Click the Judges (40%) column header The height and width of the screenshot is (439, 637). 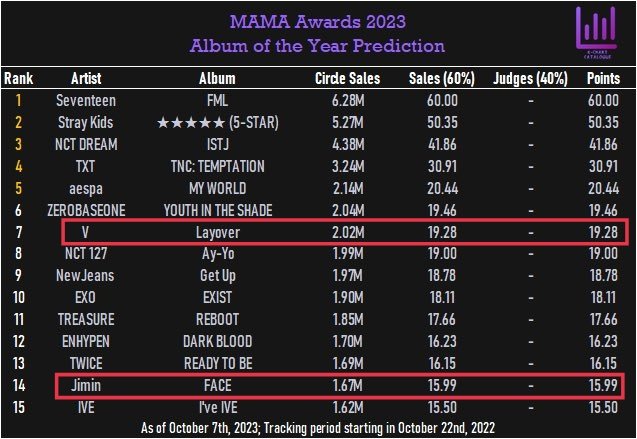(531, 78)
